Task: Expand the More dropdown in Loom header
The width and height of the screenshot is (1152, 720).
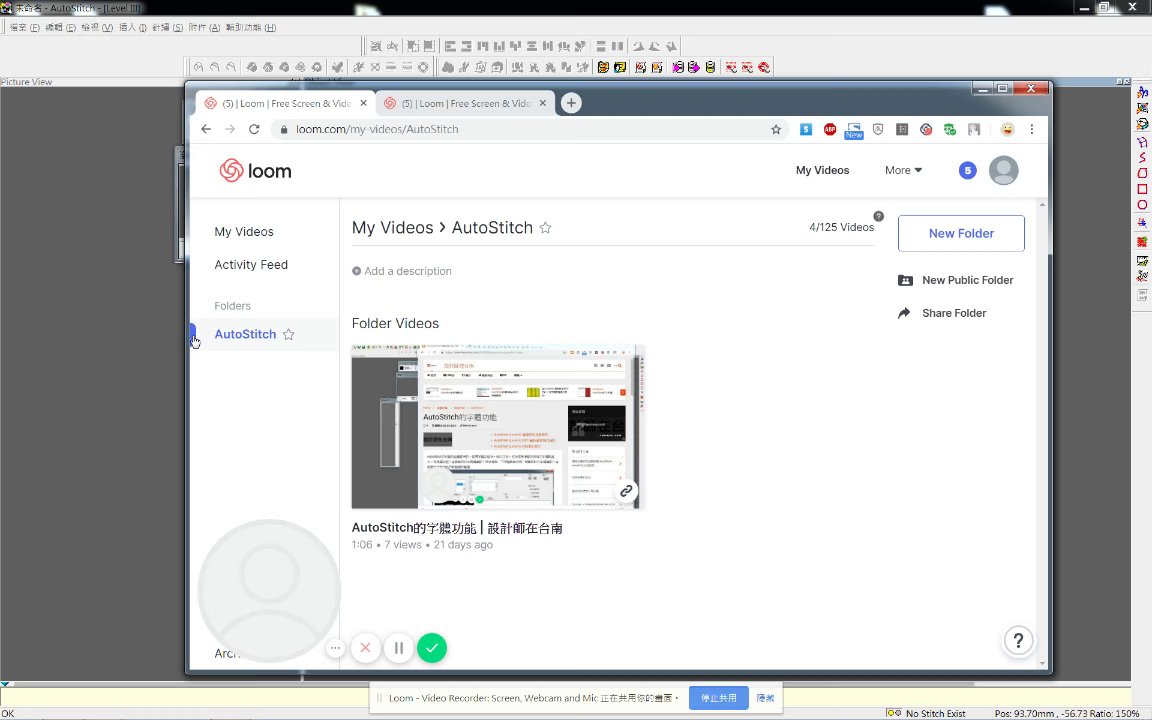Action: click(x=903, y=170)
